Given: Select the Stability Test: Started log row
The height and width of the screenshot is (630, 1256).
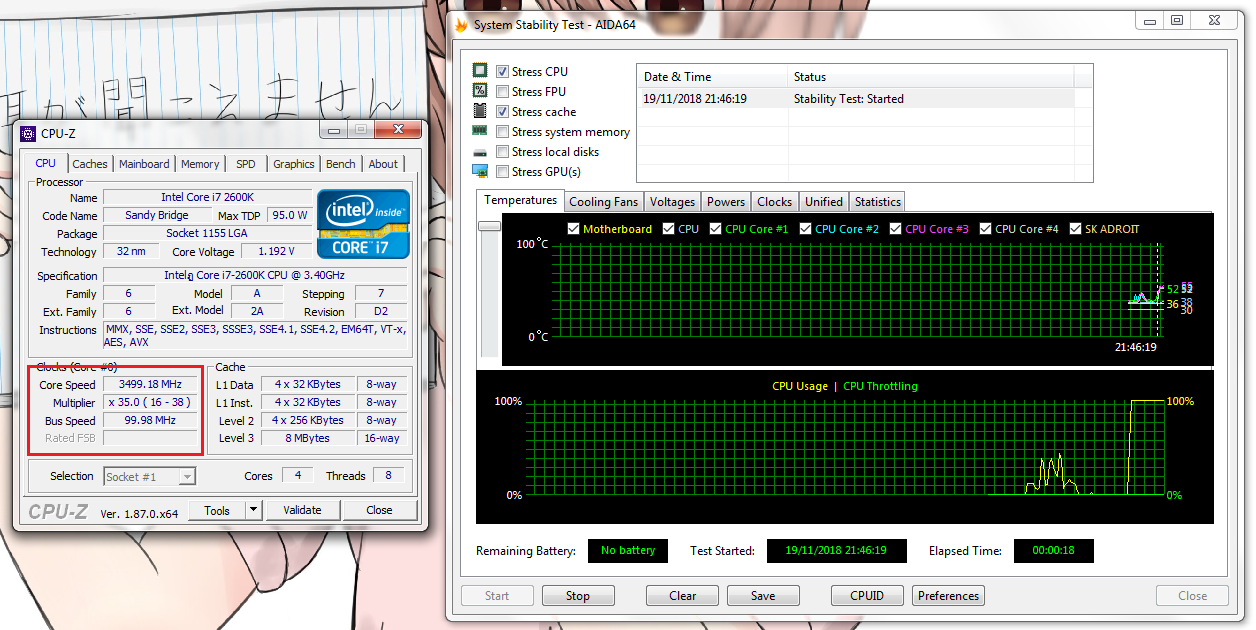Looking at the screenshot, I should pyautogui.click(x=856, y=99).
